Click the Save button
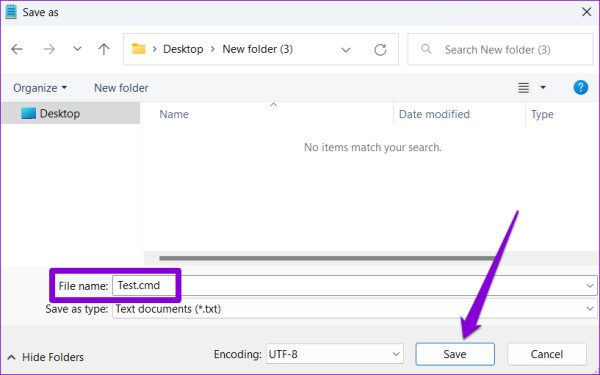600x375 pixels. pos(455,354)
